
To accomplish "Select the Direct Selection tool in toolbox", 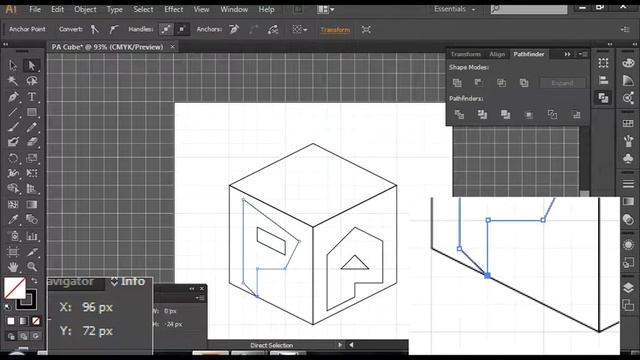I will click(31, 65).
